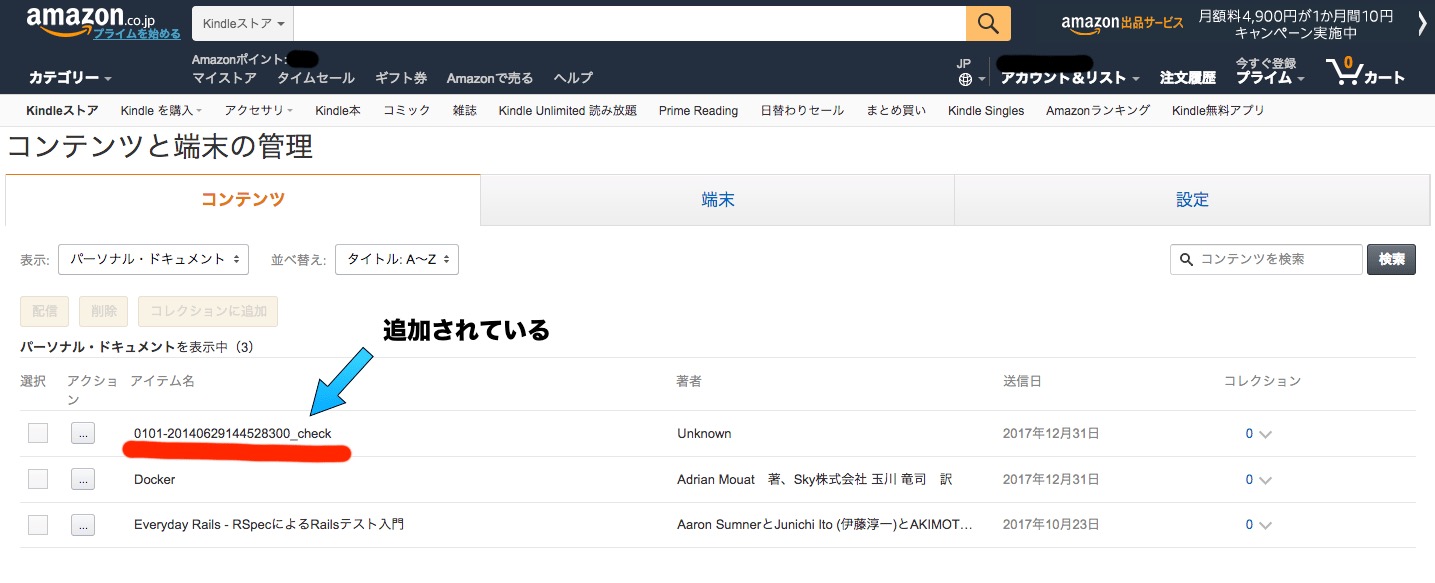Select the checkbox for the Docker item

point(37,478)
